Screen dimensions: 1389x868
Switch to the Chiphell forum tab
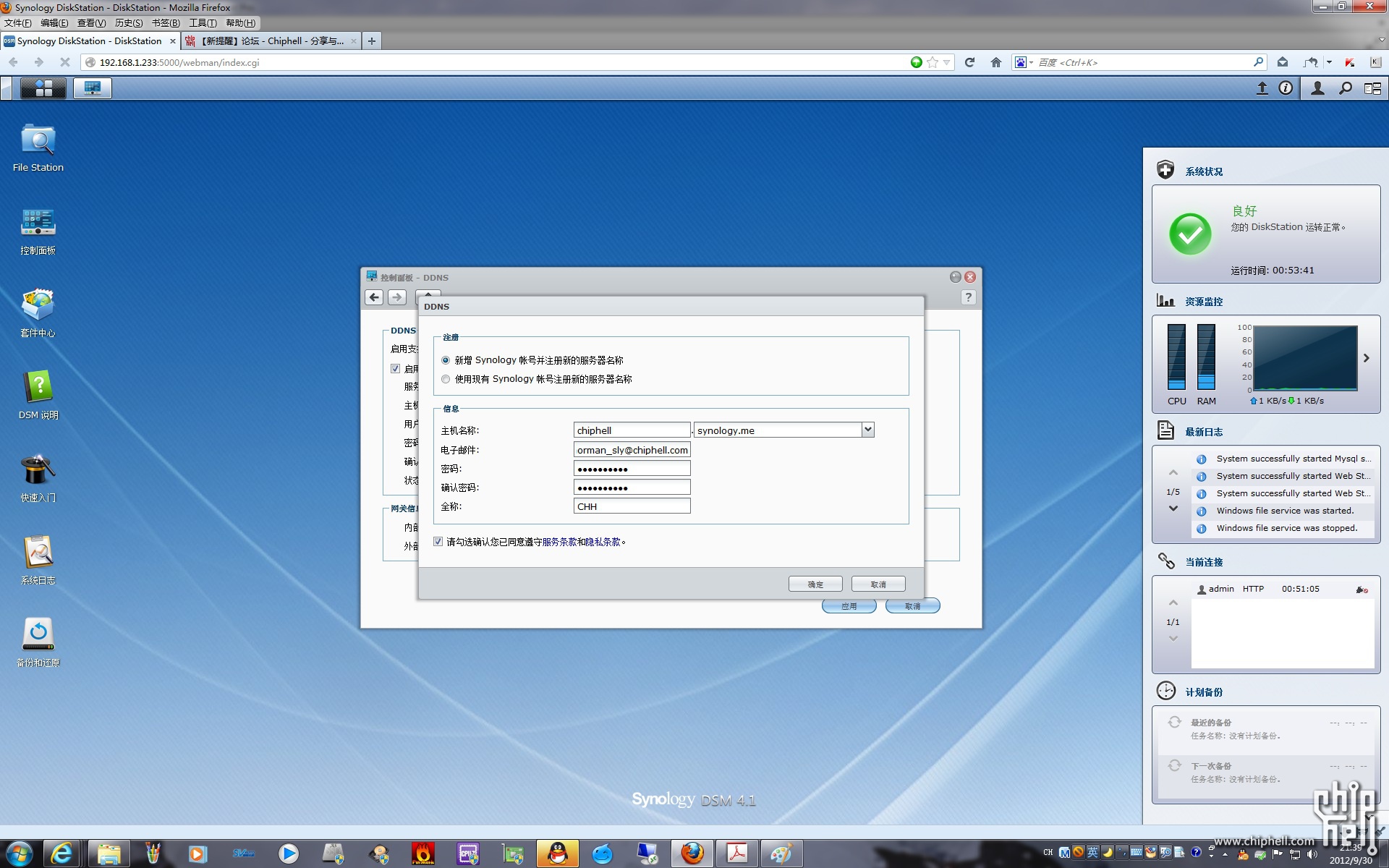tap(271, 41)
